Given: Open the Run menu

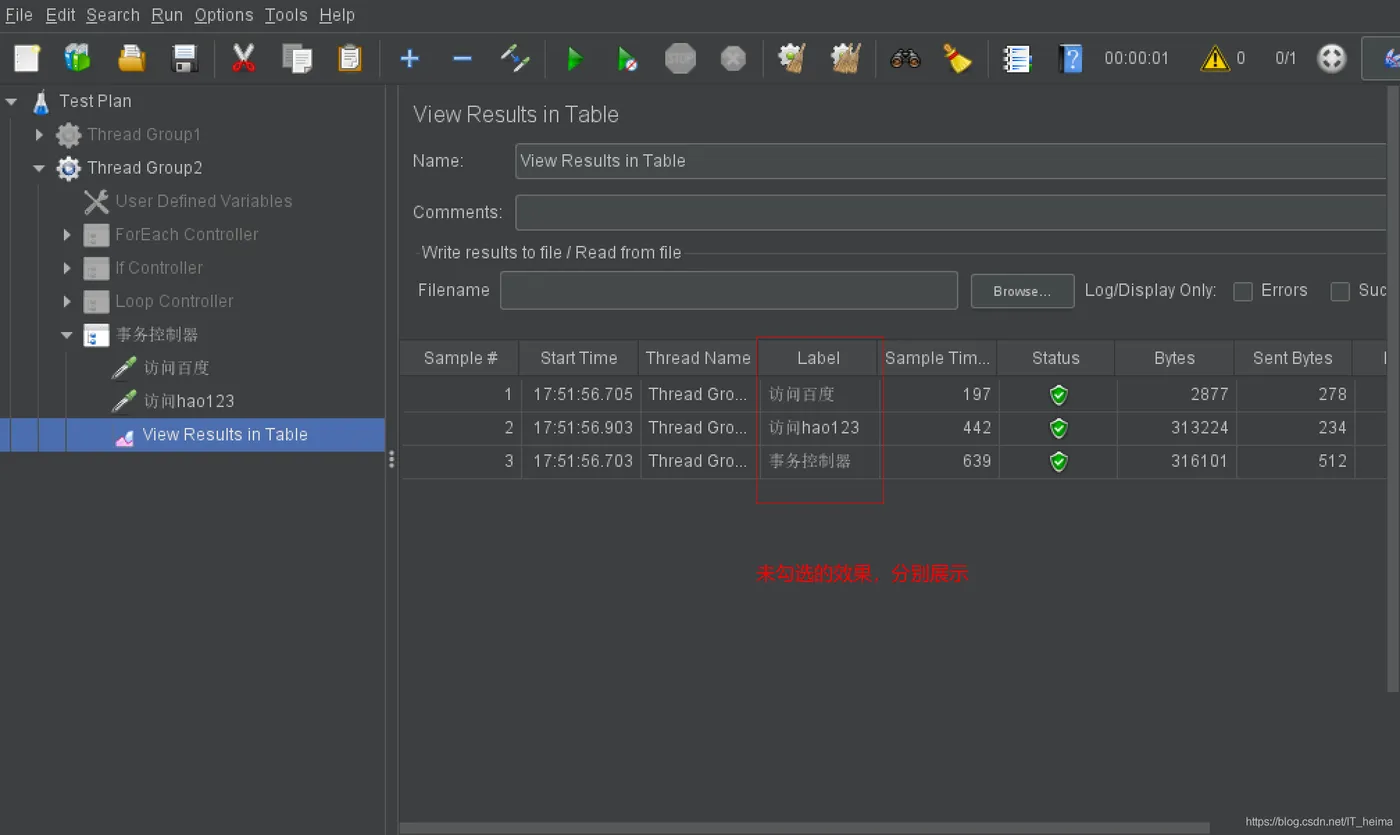Looking at the screenshot, I should [167, 15].
